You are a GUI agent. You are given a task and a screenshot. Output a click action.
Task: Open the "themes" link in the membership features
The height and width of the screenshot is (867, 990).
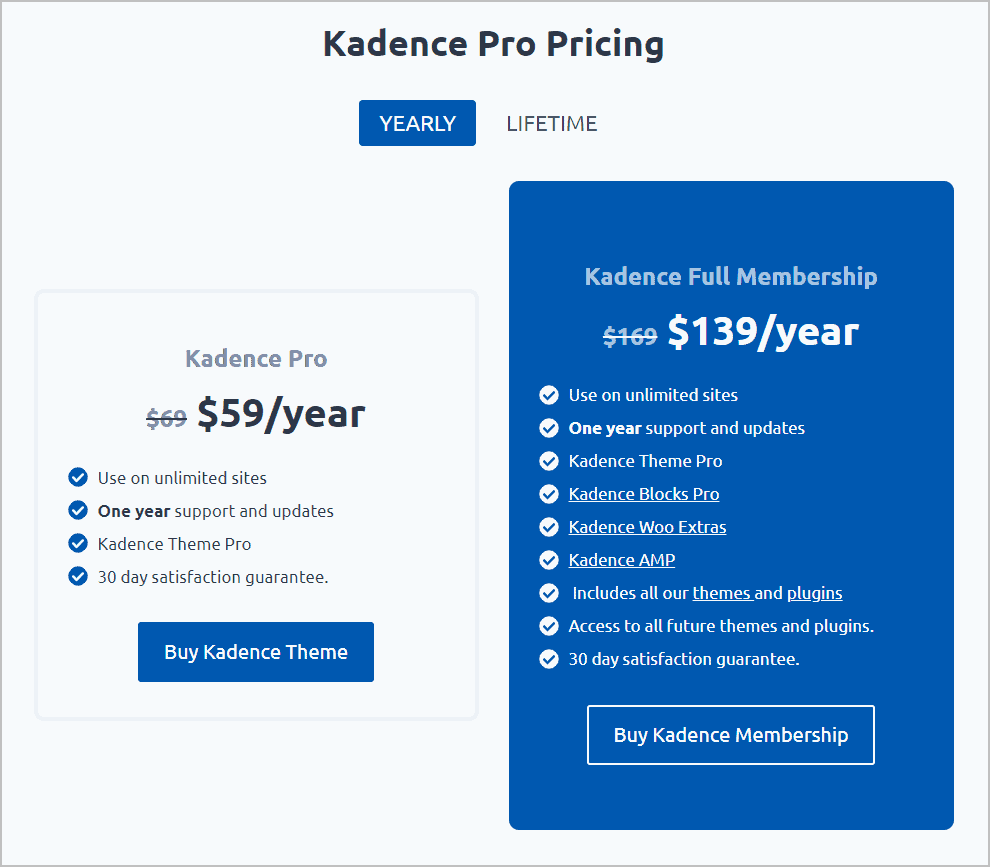click(x=722, y=593)
